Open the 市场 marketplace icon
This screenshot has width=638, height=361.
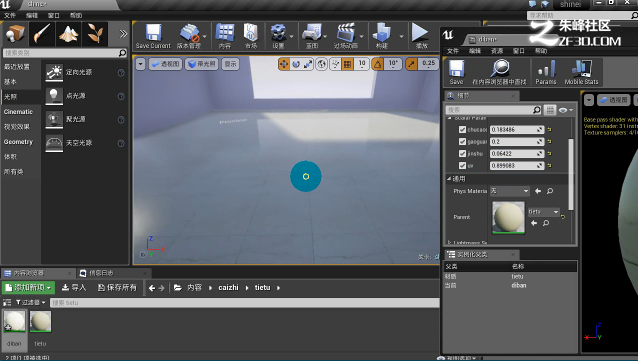point(251,36)
